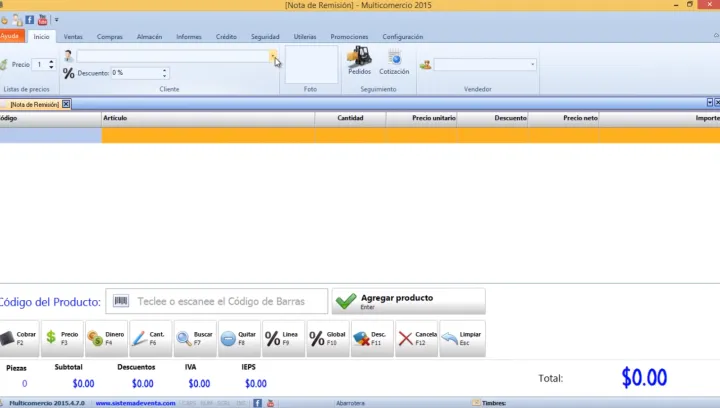Viewport: 720px width, 408px height.
Task: Switch to the Ventas ribbon tab
Action: click(73, 37)
